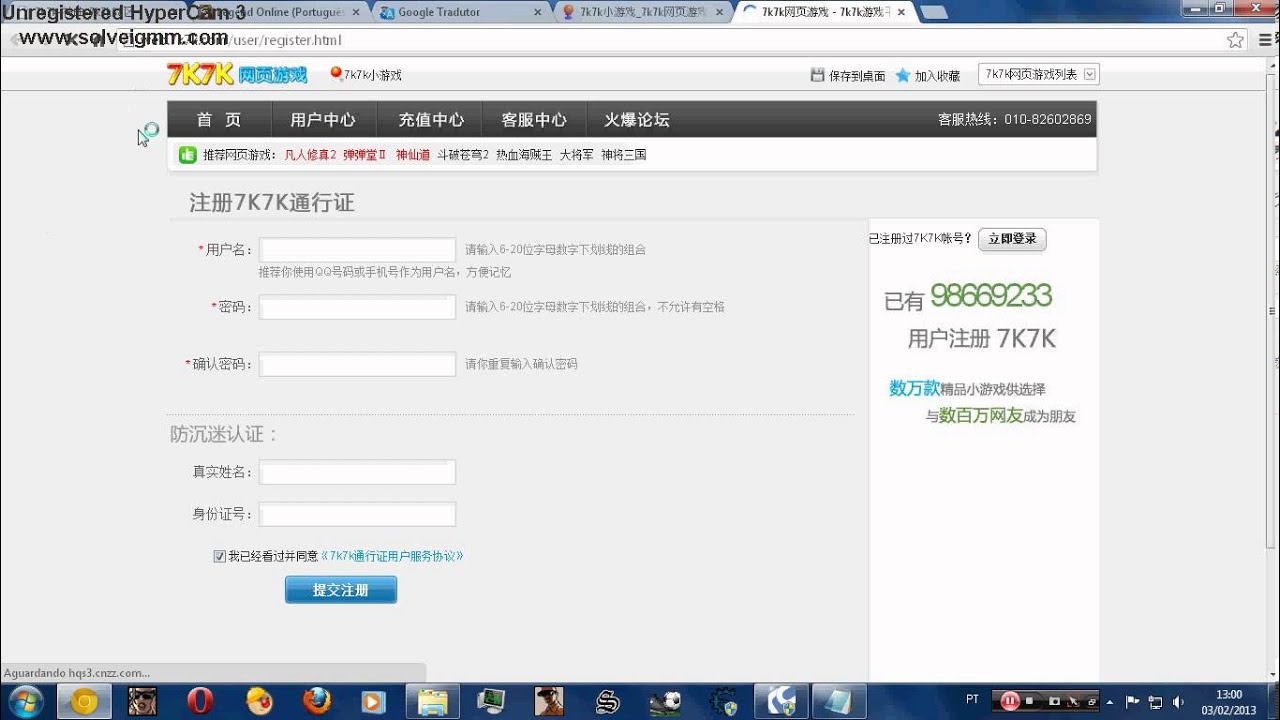Focus the 密码 password field
This screenshot has height=720, width=1280.
pyautogui.click(x=357, y=307)
